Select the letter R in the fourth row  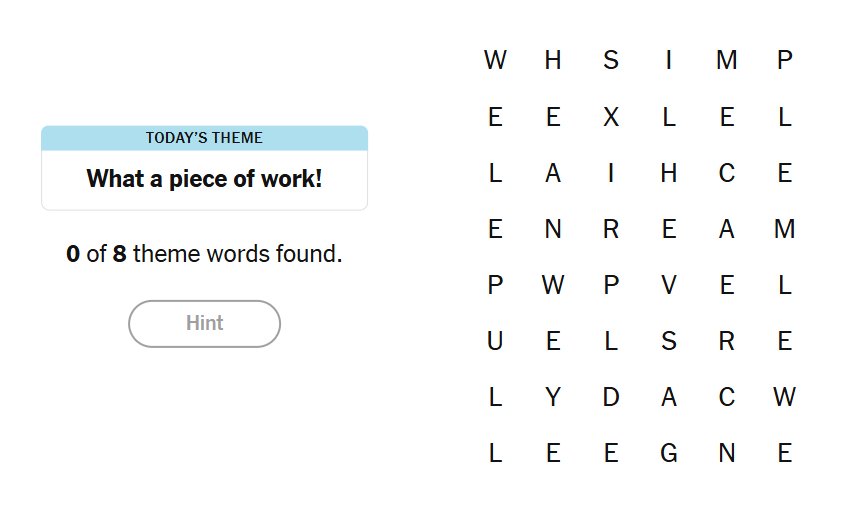coord(611,230)
